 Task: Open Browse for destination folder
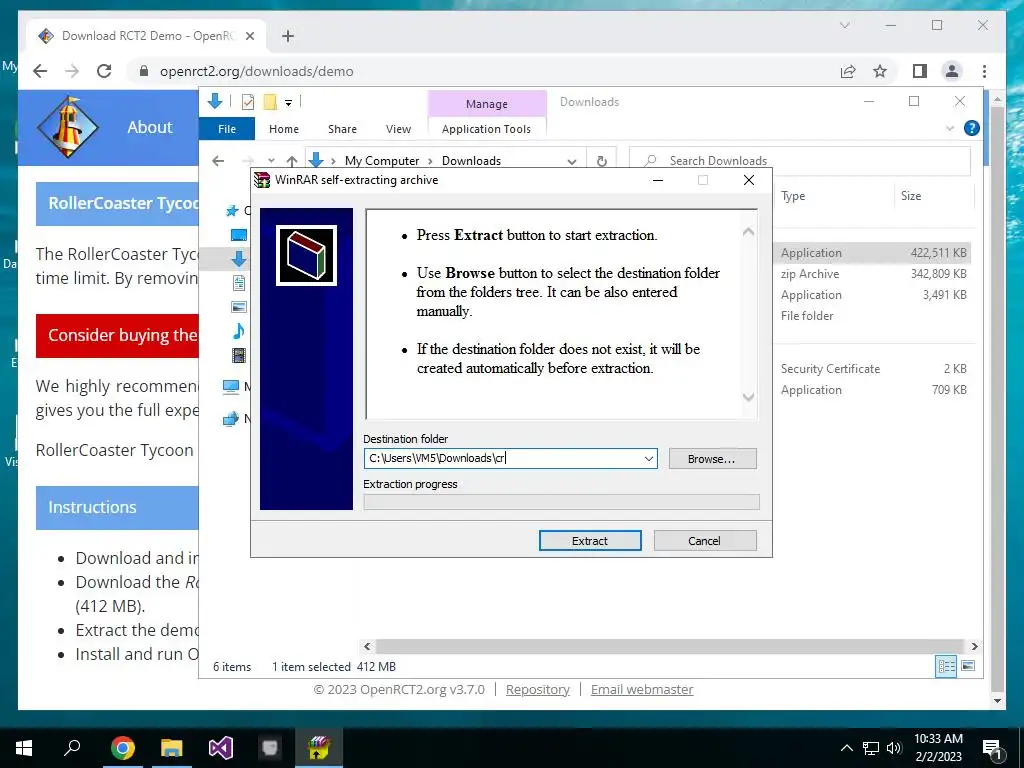(x=712, y=458)
